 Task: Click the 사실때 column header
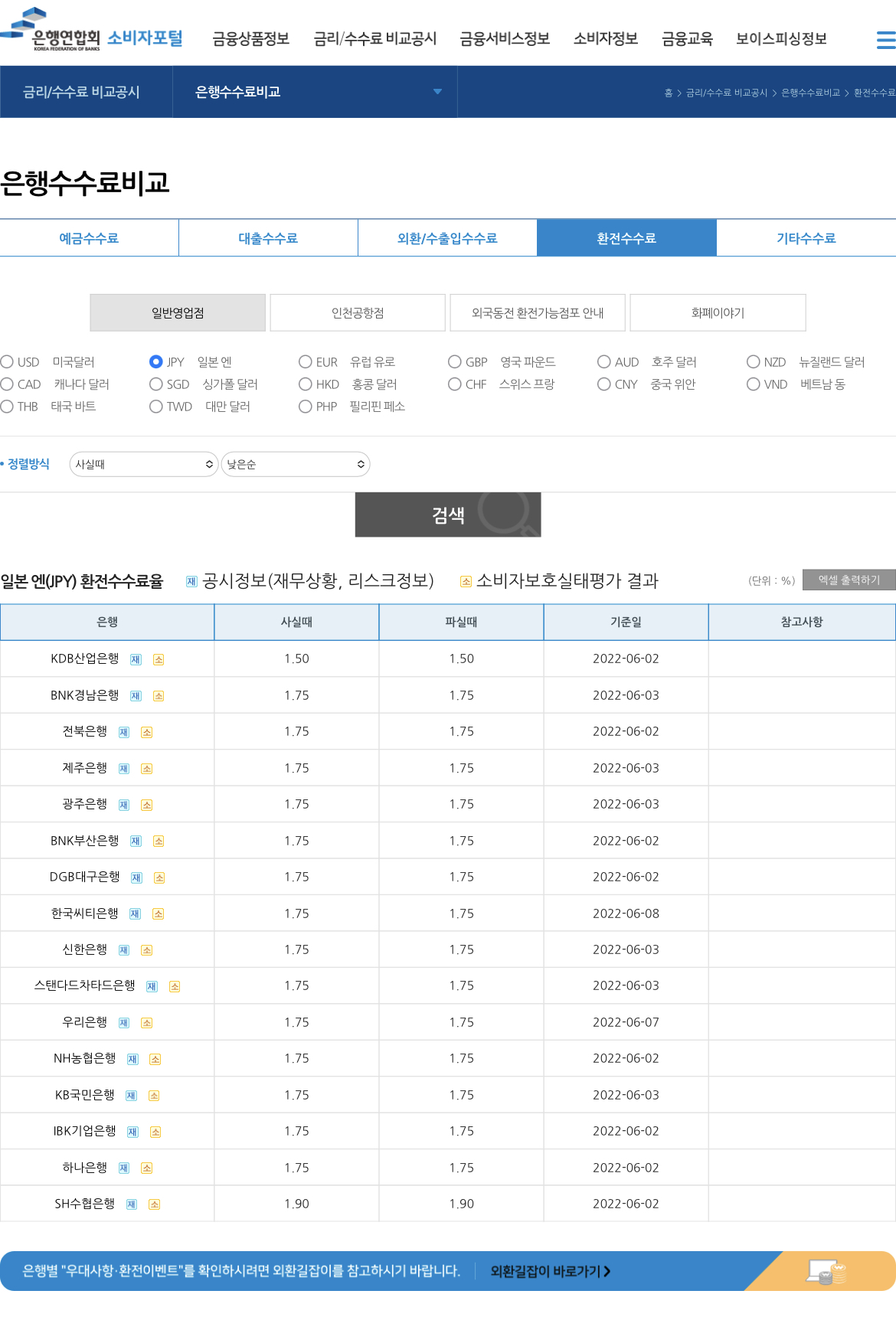tap(296, 623)
